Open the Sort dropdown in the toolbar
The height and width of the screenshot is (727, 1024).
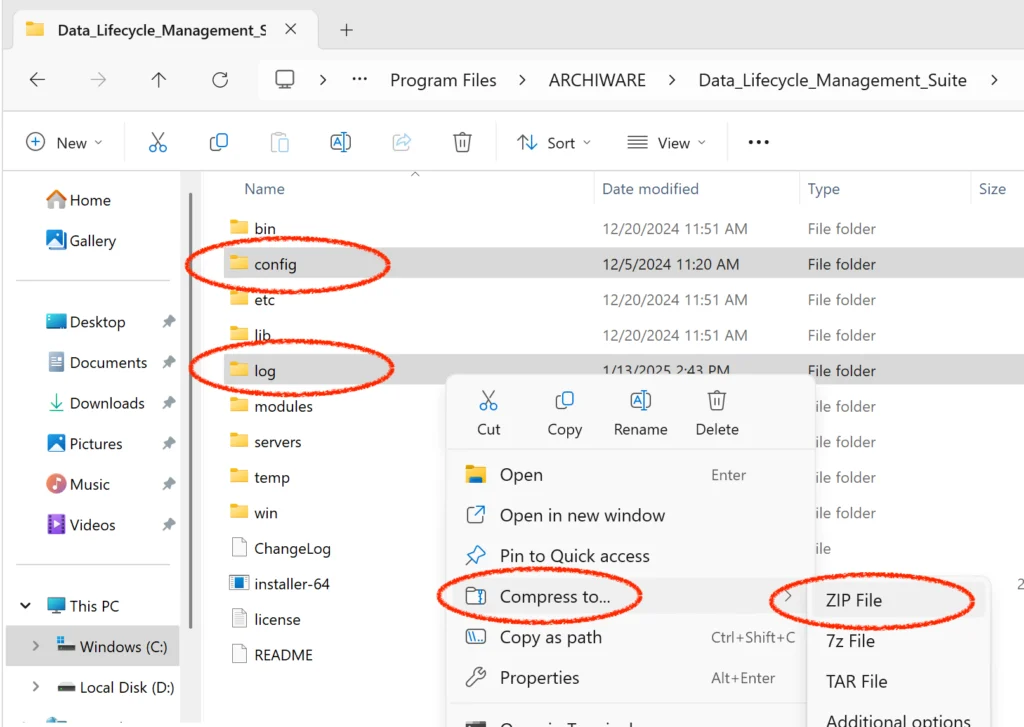tap(553, 143)
